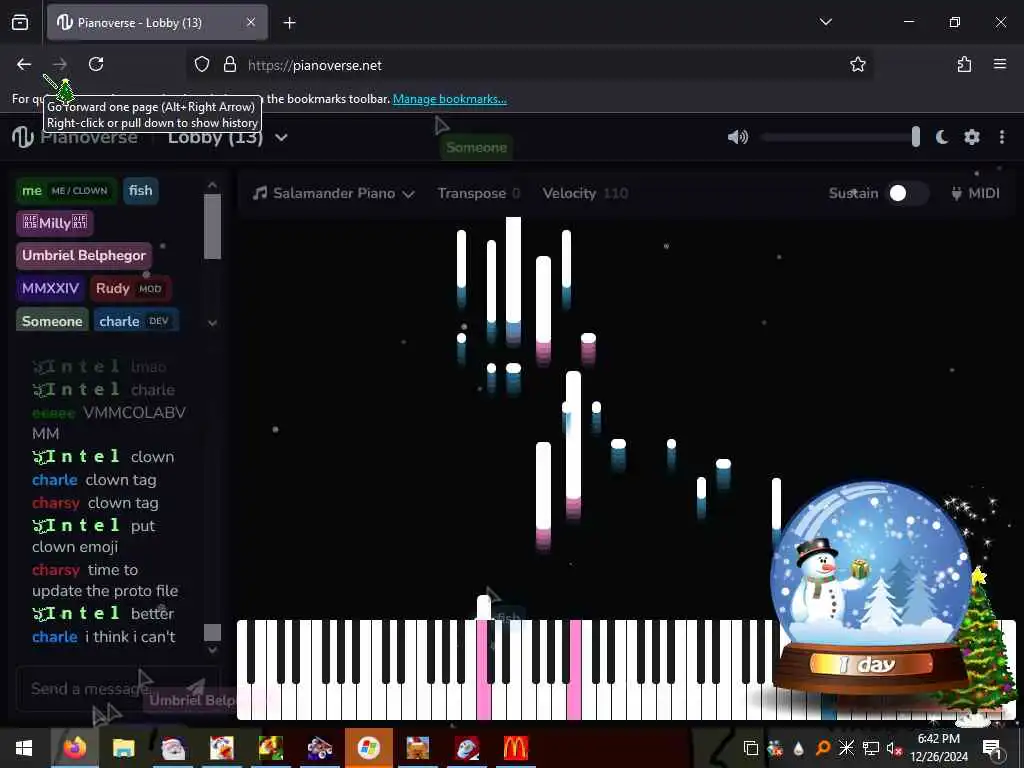Select the charle DEV user tag

pos(135,321)
